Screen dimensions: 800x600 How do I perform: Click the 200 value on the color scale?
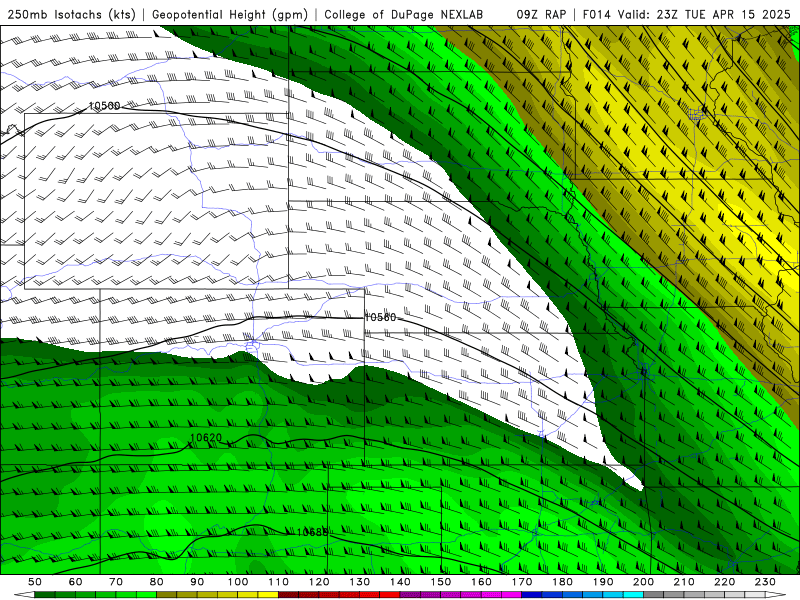644,582
